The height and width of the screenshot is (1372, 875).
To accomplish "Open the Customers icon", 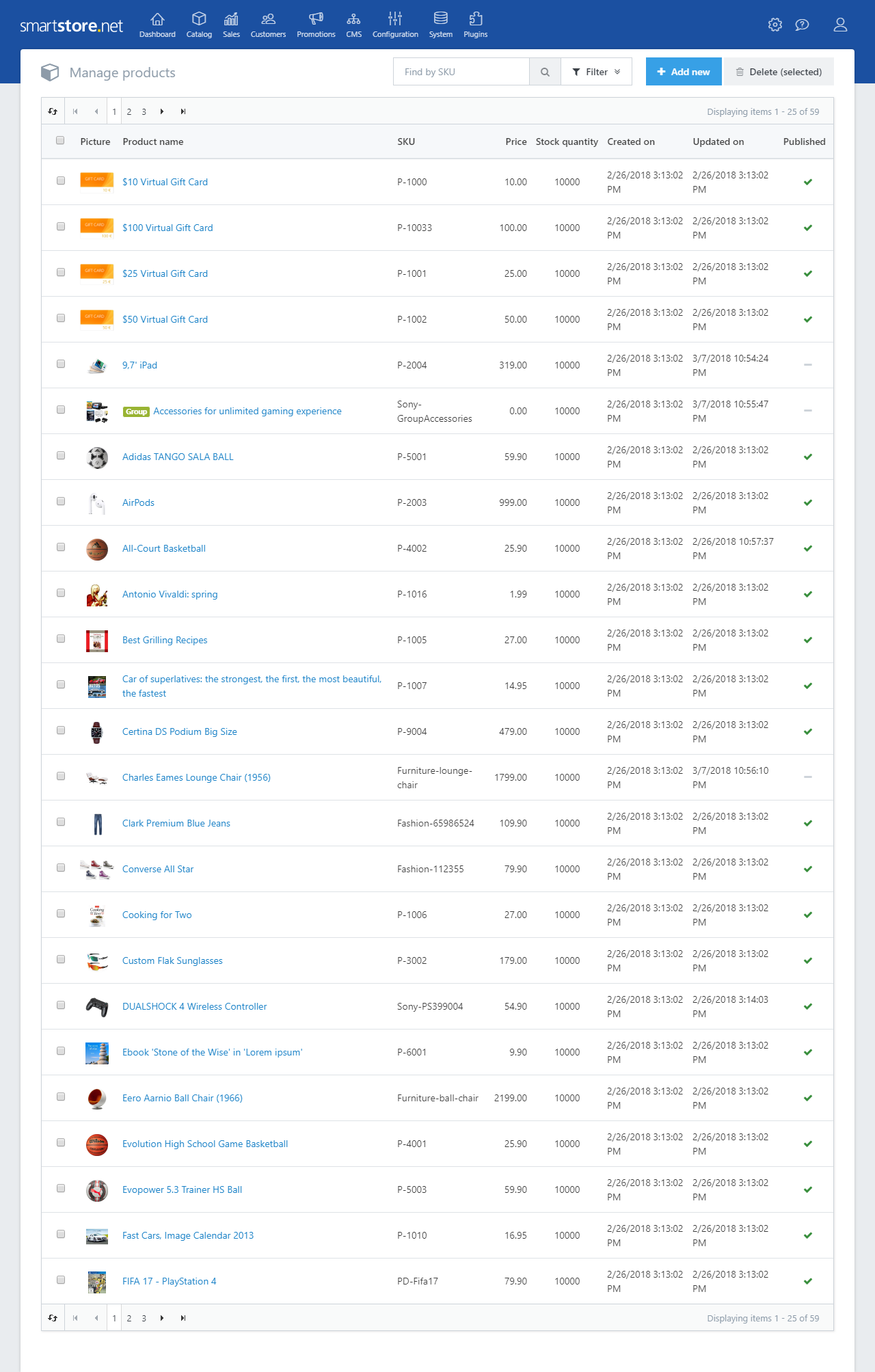I will click(268, 18).
